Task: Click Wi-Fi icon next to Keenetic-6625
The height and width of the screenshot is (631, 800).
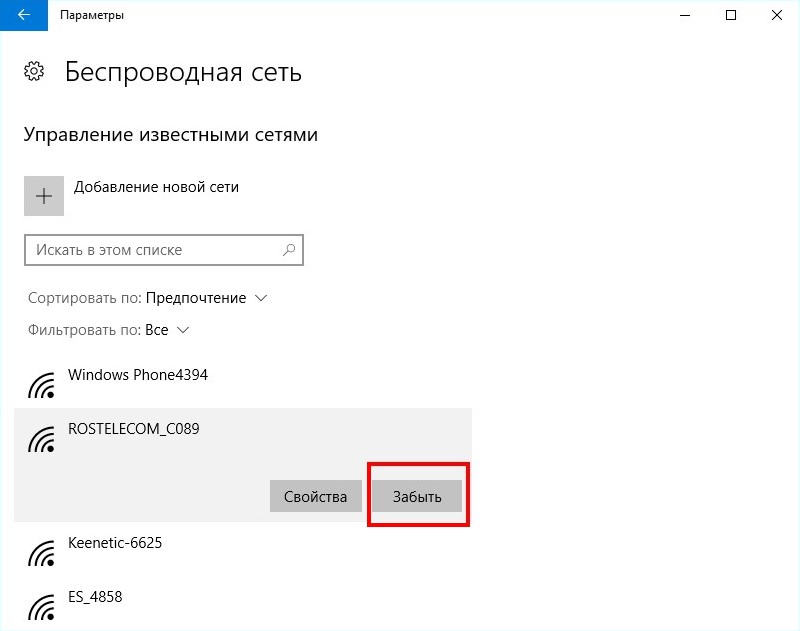Action: coord(42,553)
